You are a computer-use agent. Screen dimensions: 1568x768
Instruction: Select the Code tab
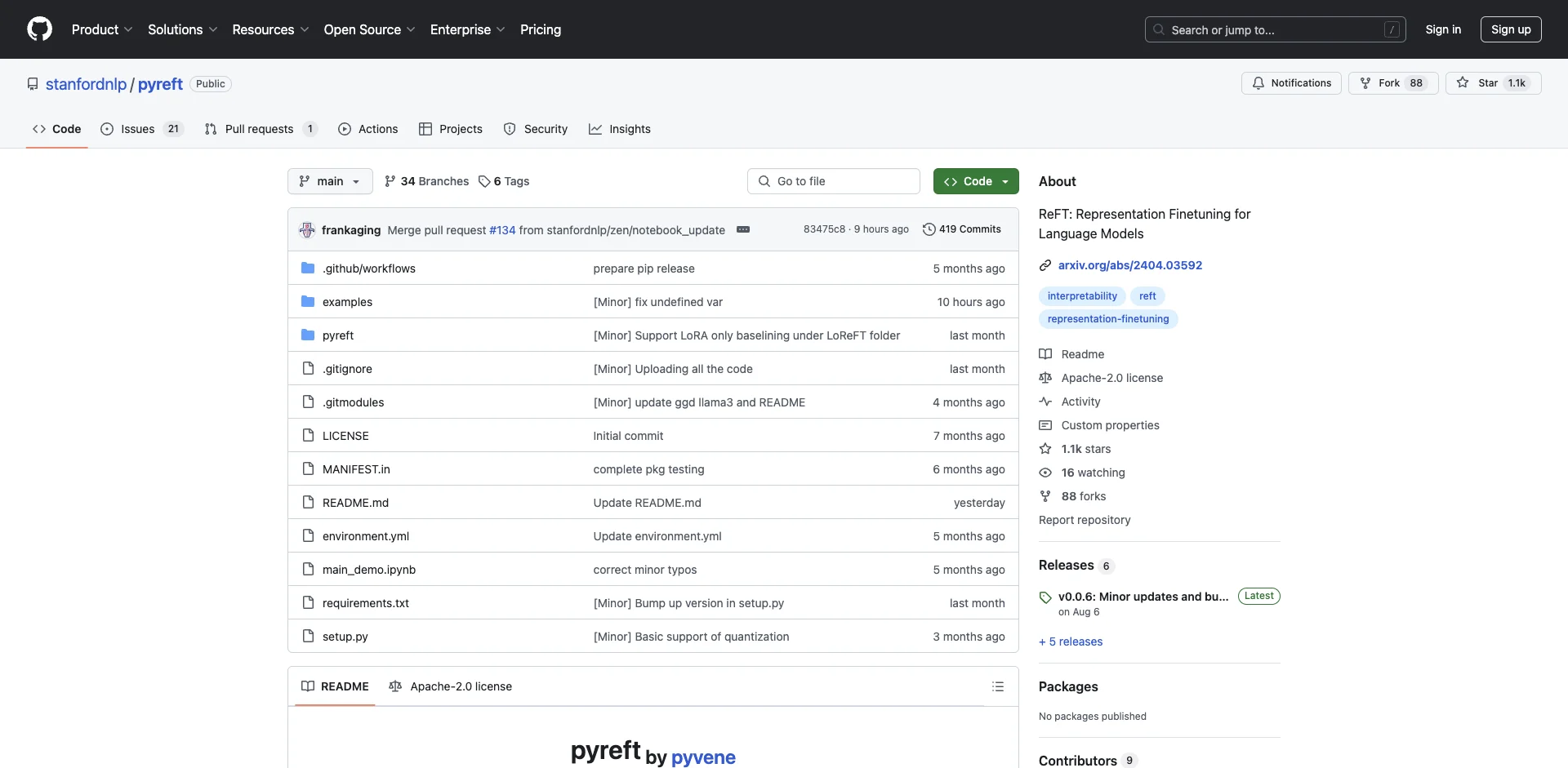coord(57,129)
